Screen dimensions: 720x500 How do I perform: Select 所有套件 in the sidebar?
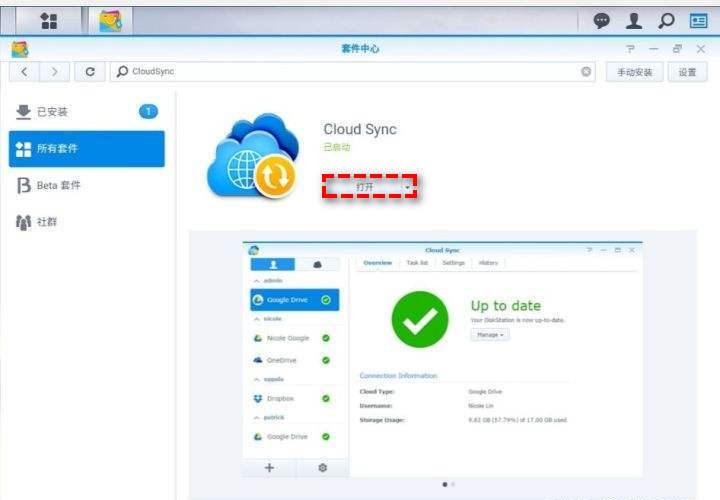86,149
